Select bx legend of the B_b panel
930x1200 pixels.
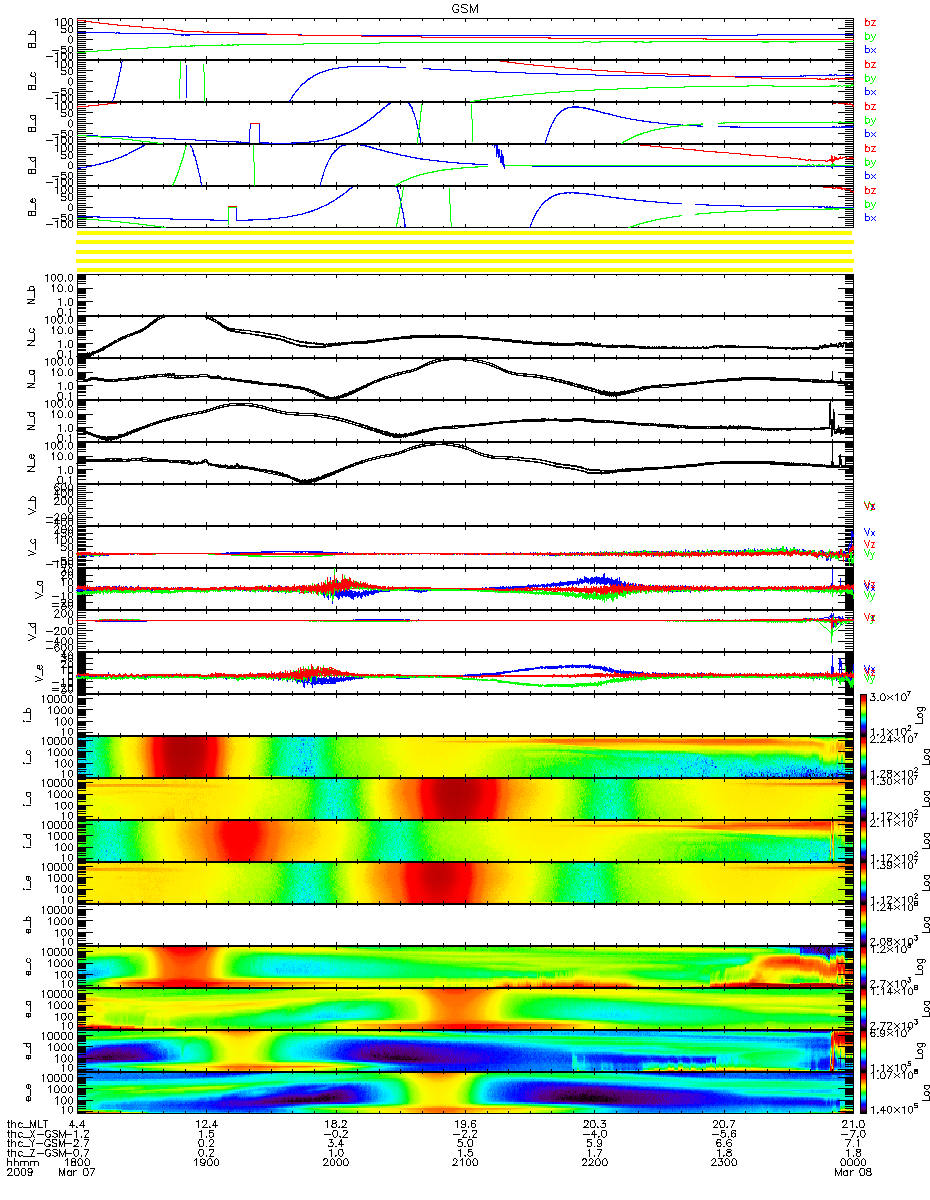tap(869, 49)
